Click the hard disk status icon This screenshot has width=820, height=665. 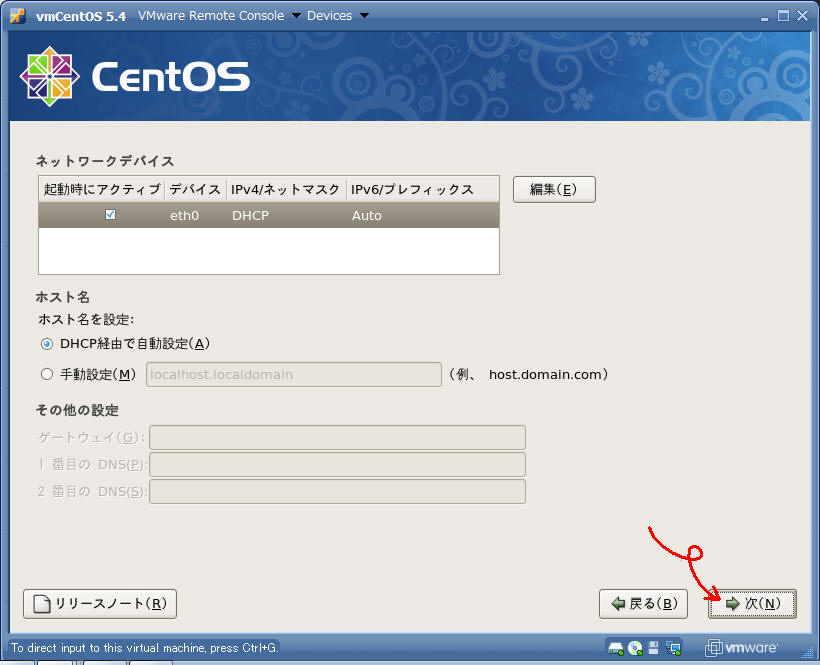pyautogui.click(x=616, y=647)
